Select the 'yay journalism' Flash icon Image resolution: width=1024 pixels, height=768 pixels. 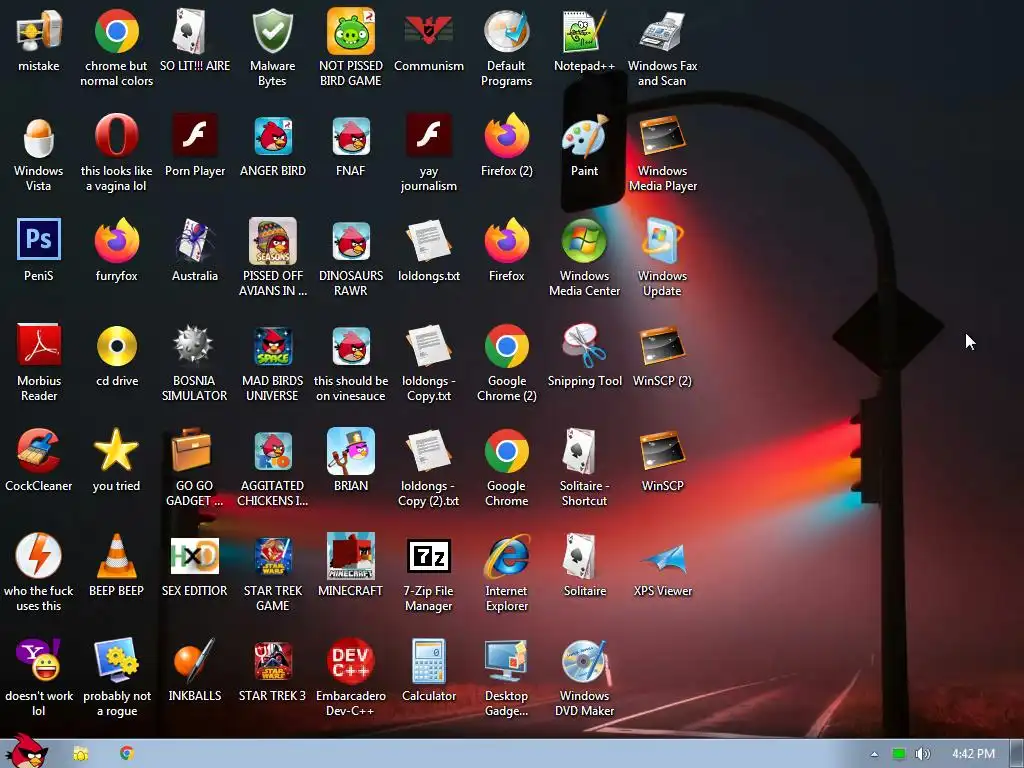[428, 136]
